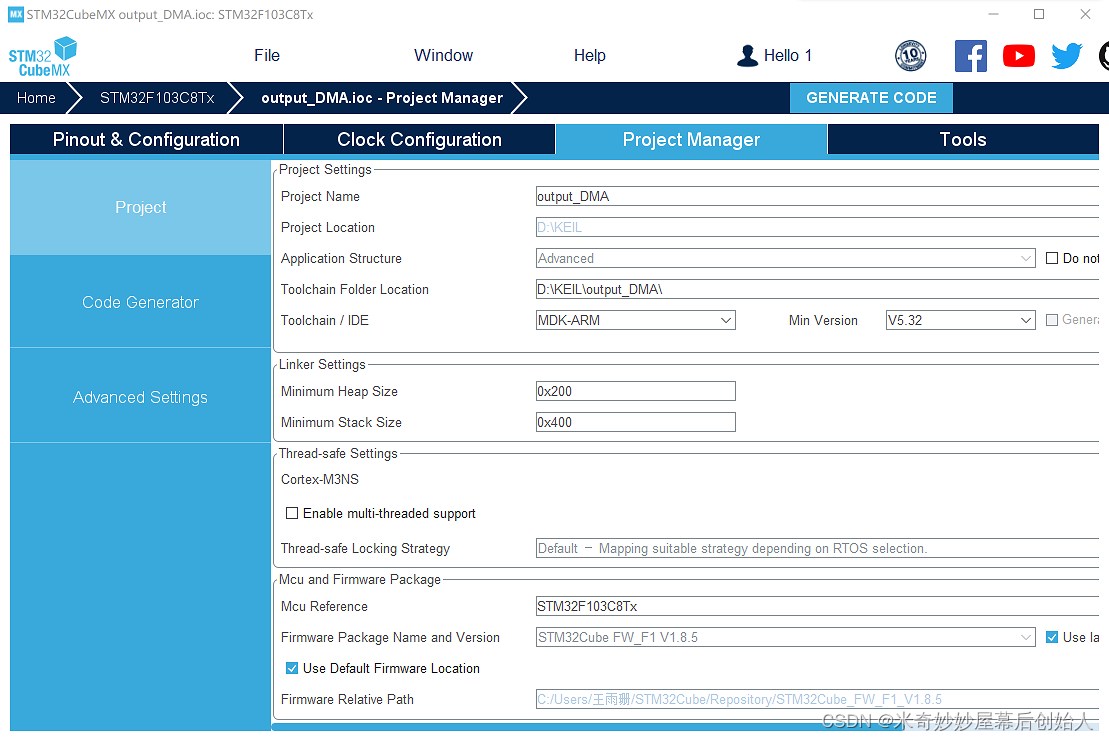Select the Project side section
Screen dimensions: 1109x741
pos(140,207)
